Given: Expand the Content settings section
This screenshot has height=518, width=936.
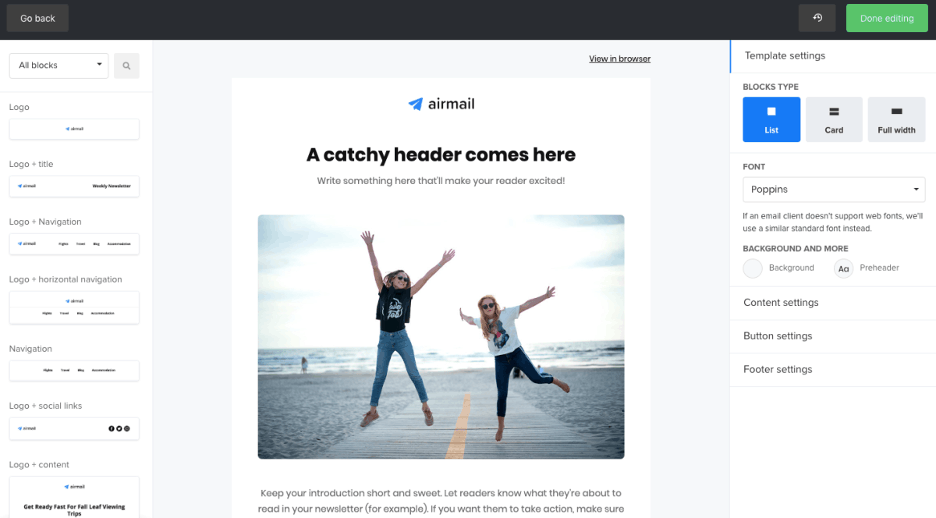Looking at the screenshot, I should (x=833, y=303).
